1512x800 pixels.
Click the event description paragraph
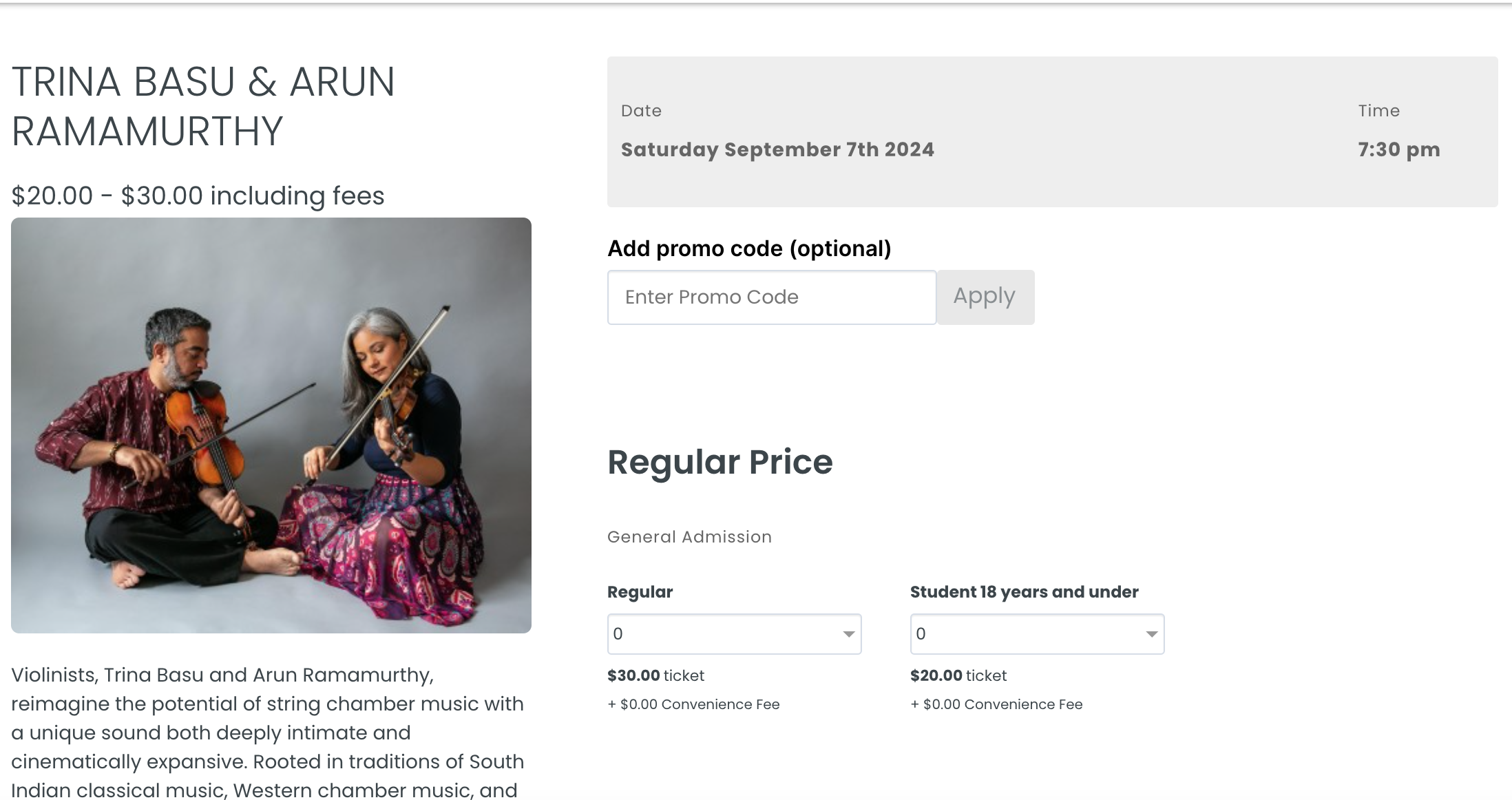pos(269,732)
